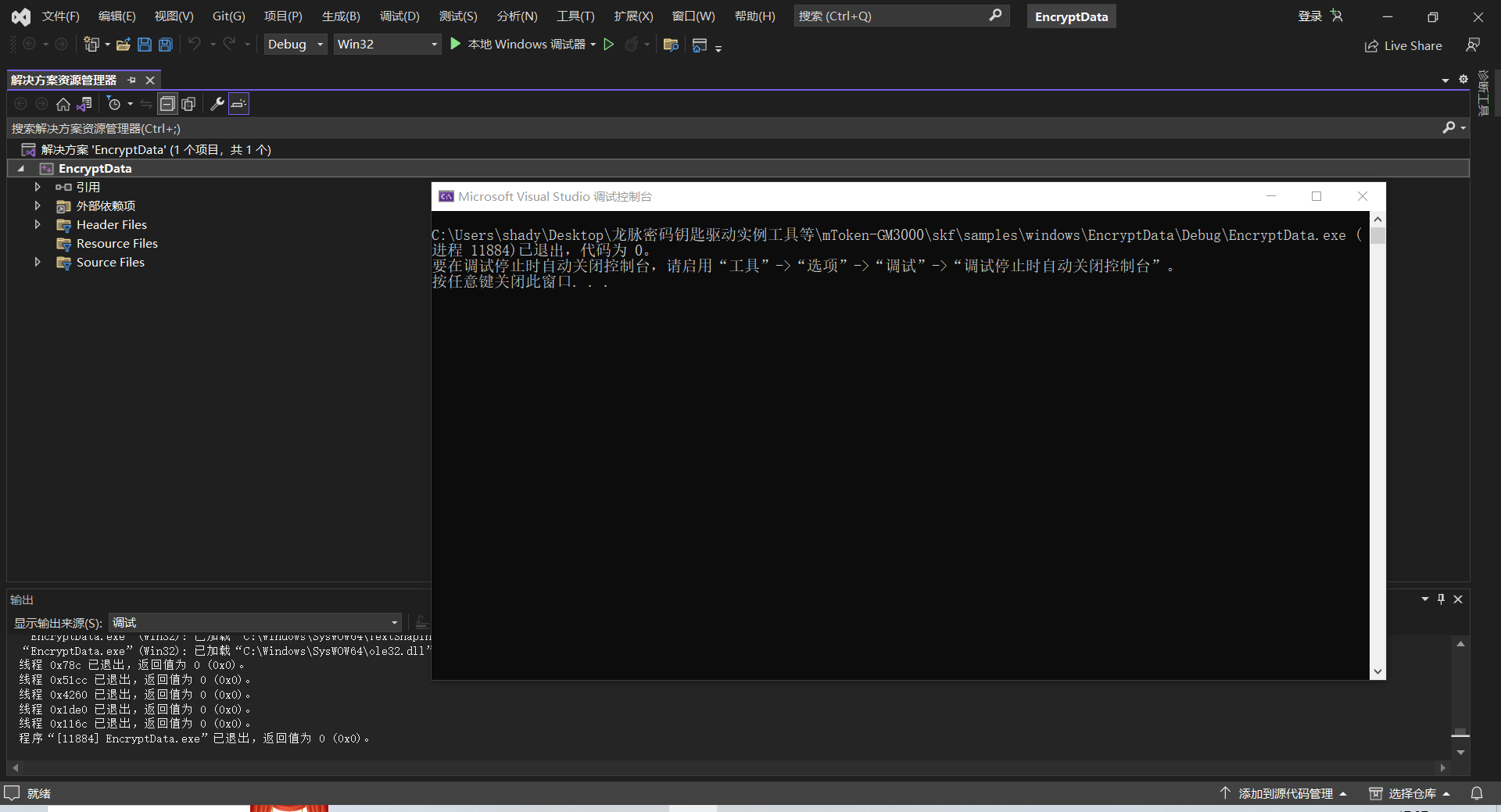Click the debug console vertical scrollbar down arrow

(1377, 671)
